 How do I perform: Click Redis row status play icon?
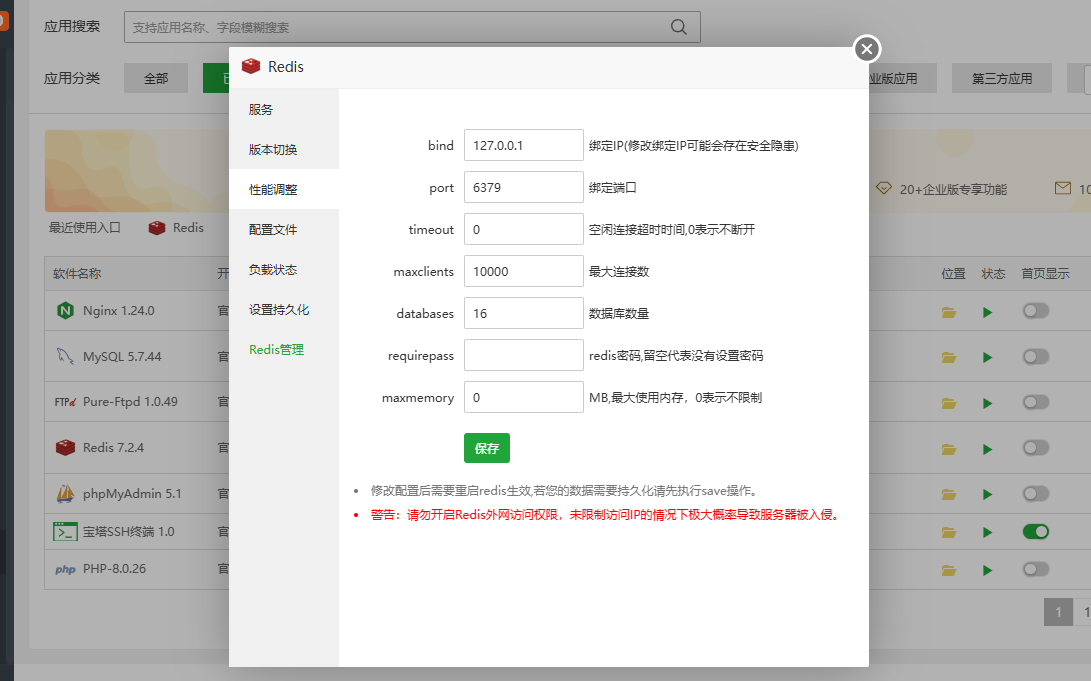point(987,449)
